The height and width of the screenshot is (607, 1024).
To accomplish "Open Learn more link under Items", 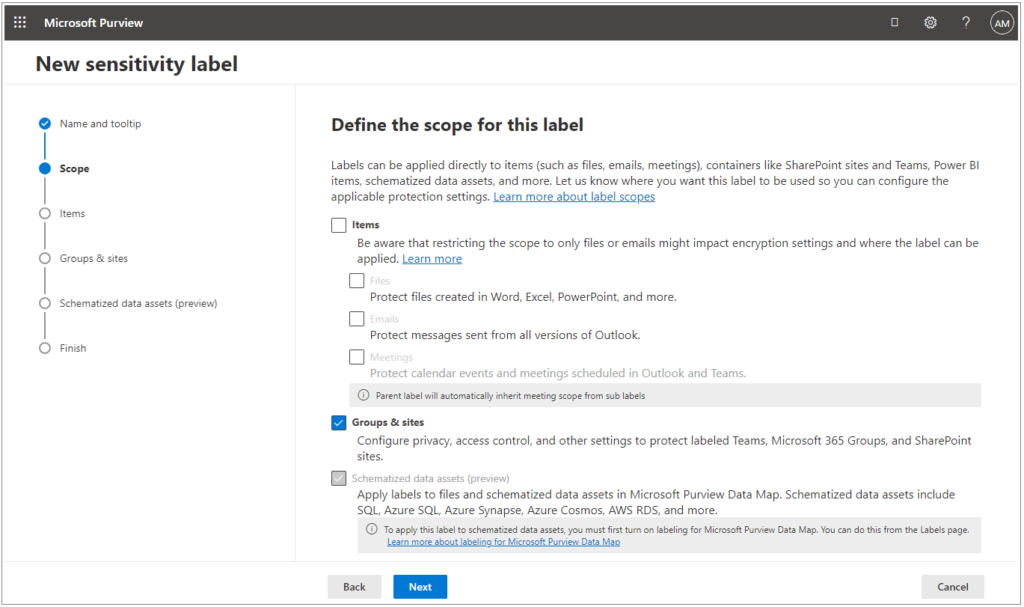I will 432,259.
